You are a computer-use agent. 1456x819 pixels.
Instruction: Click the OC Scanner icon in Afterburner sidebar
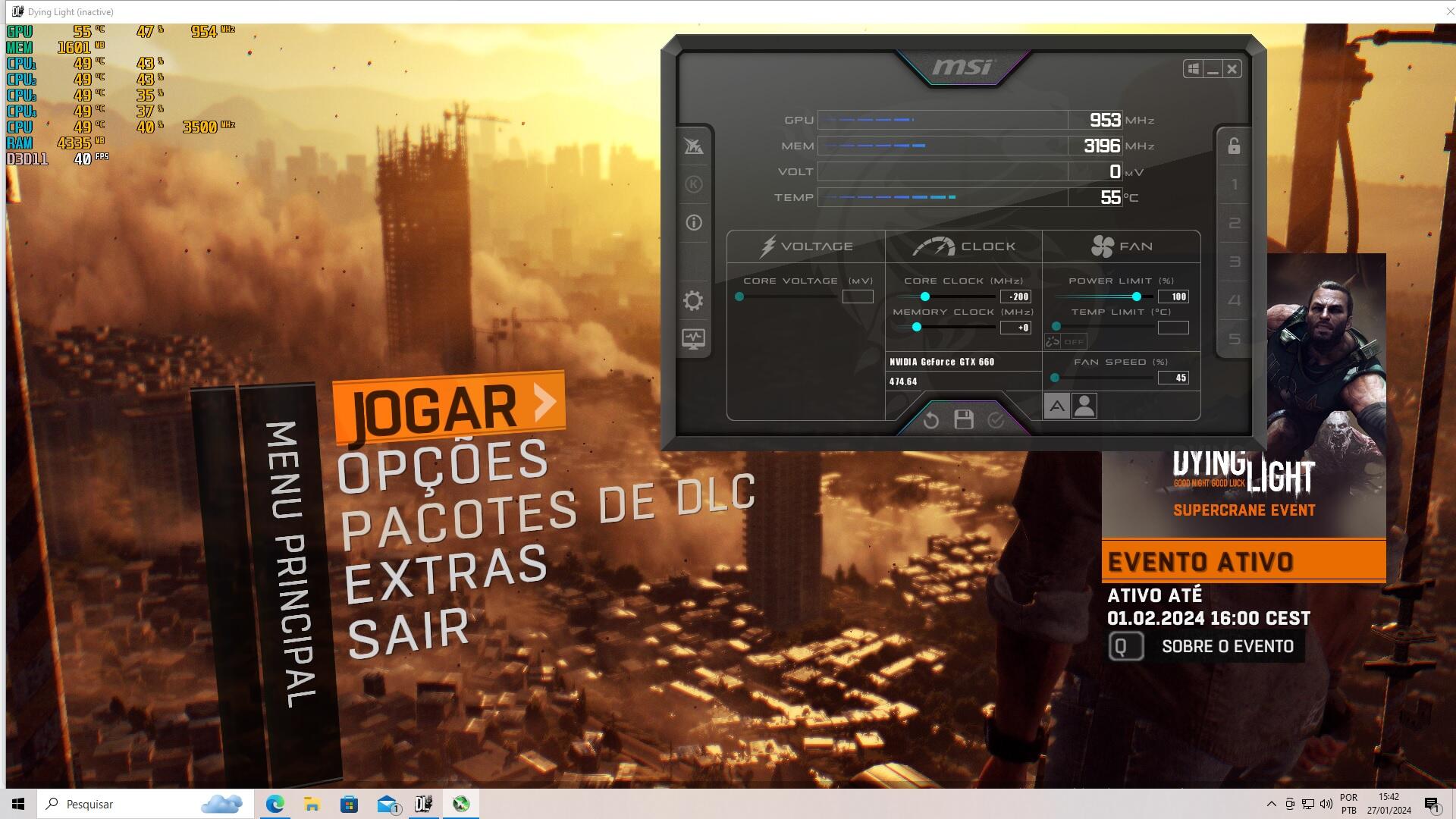pos(693,146)
